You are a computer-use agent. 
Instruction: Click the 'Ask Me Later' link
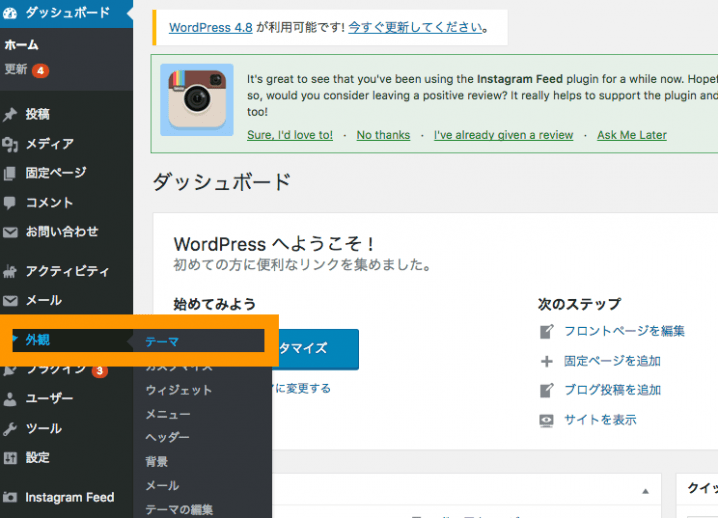[x=632, y=135]
